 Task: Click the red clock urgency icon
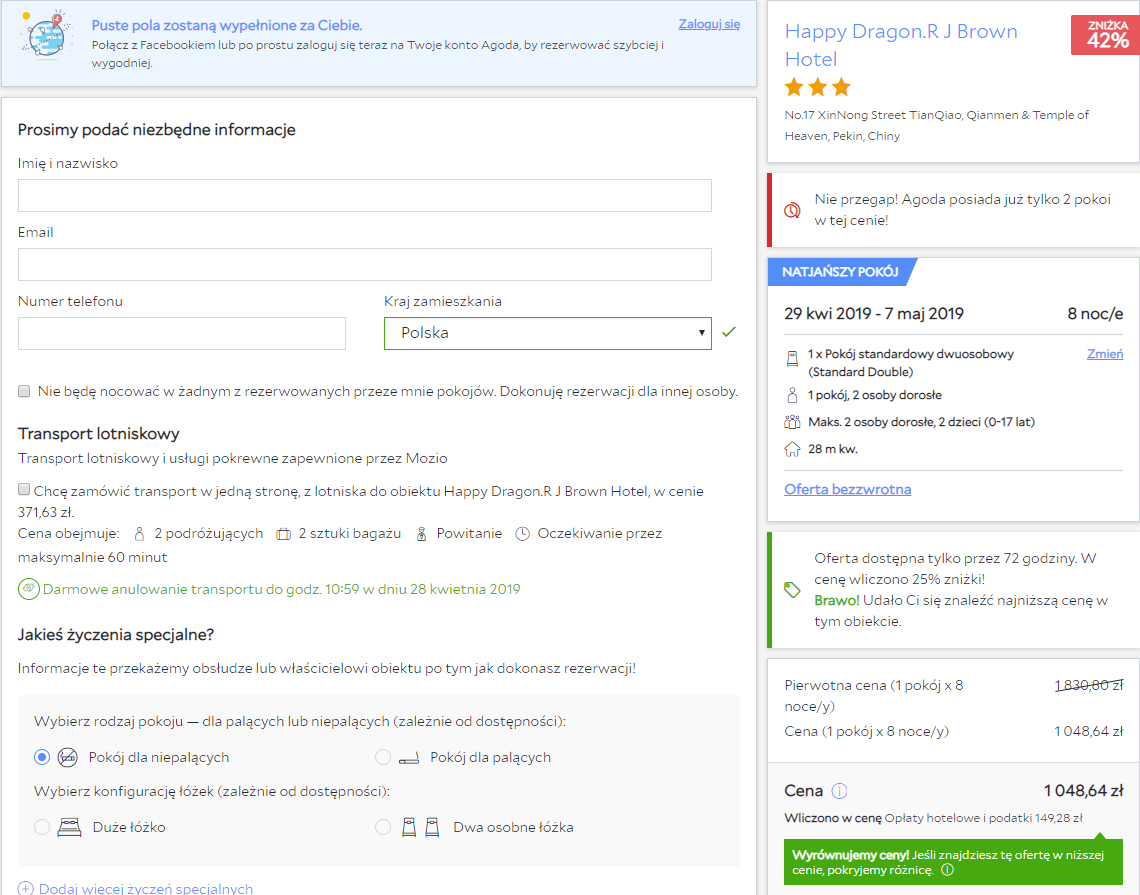pyautogui.click(x=792, y=210)
